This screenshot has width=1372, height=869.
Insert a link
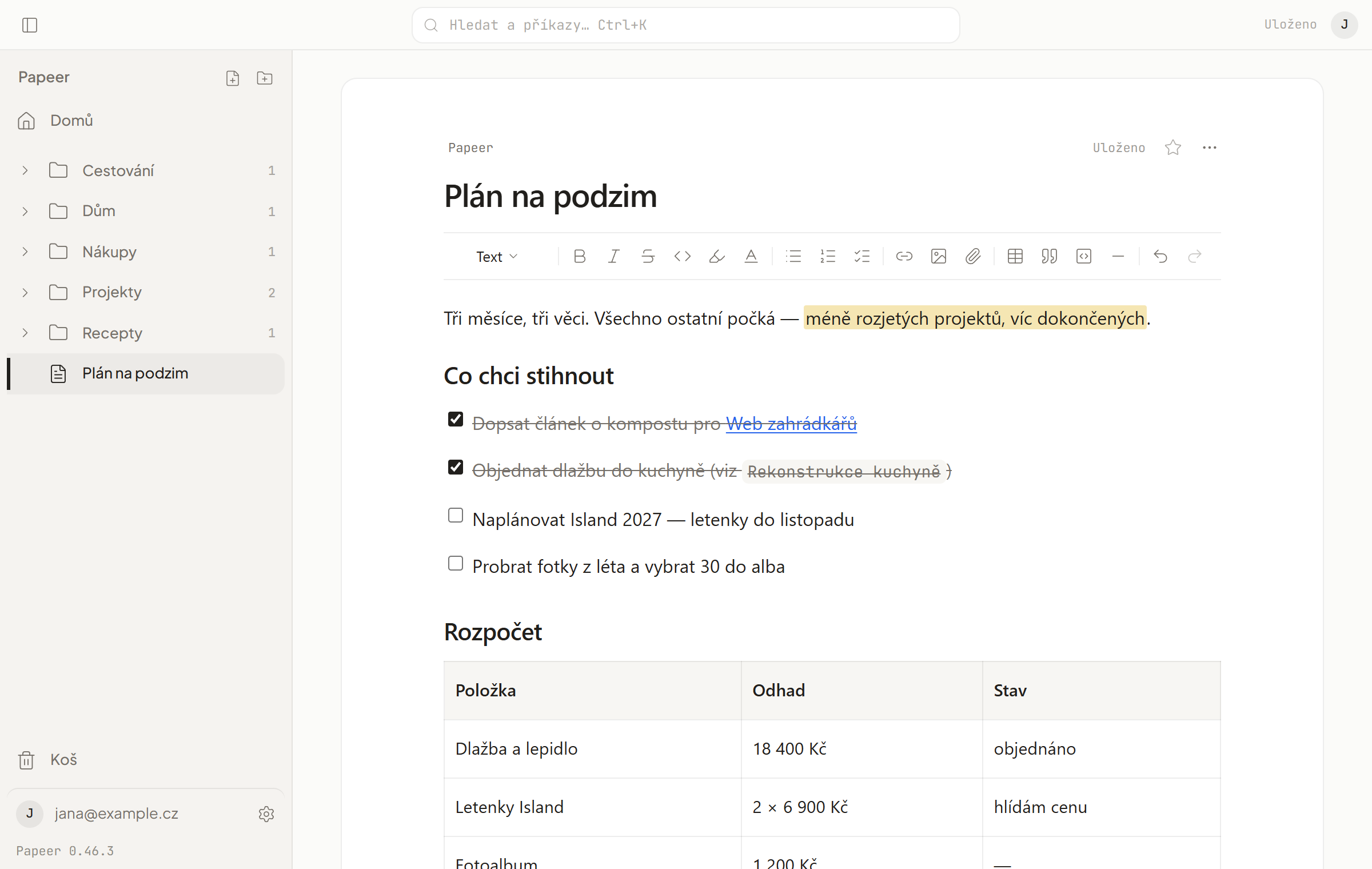pos(904,257)
